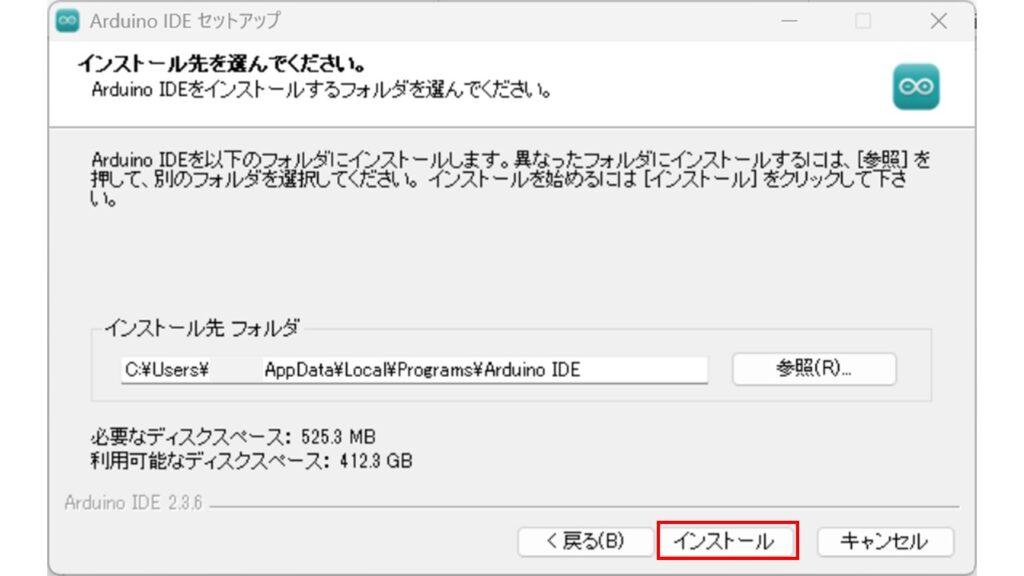Go back with the 戻る(B) button
Image resolution: width=1024 pixels, height=576 pixels.
585,541
